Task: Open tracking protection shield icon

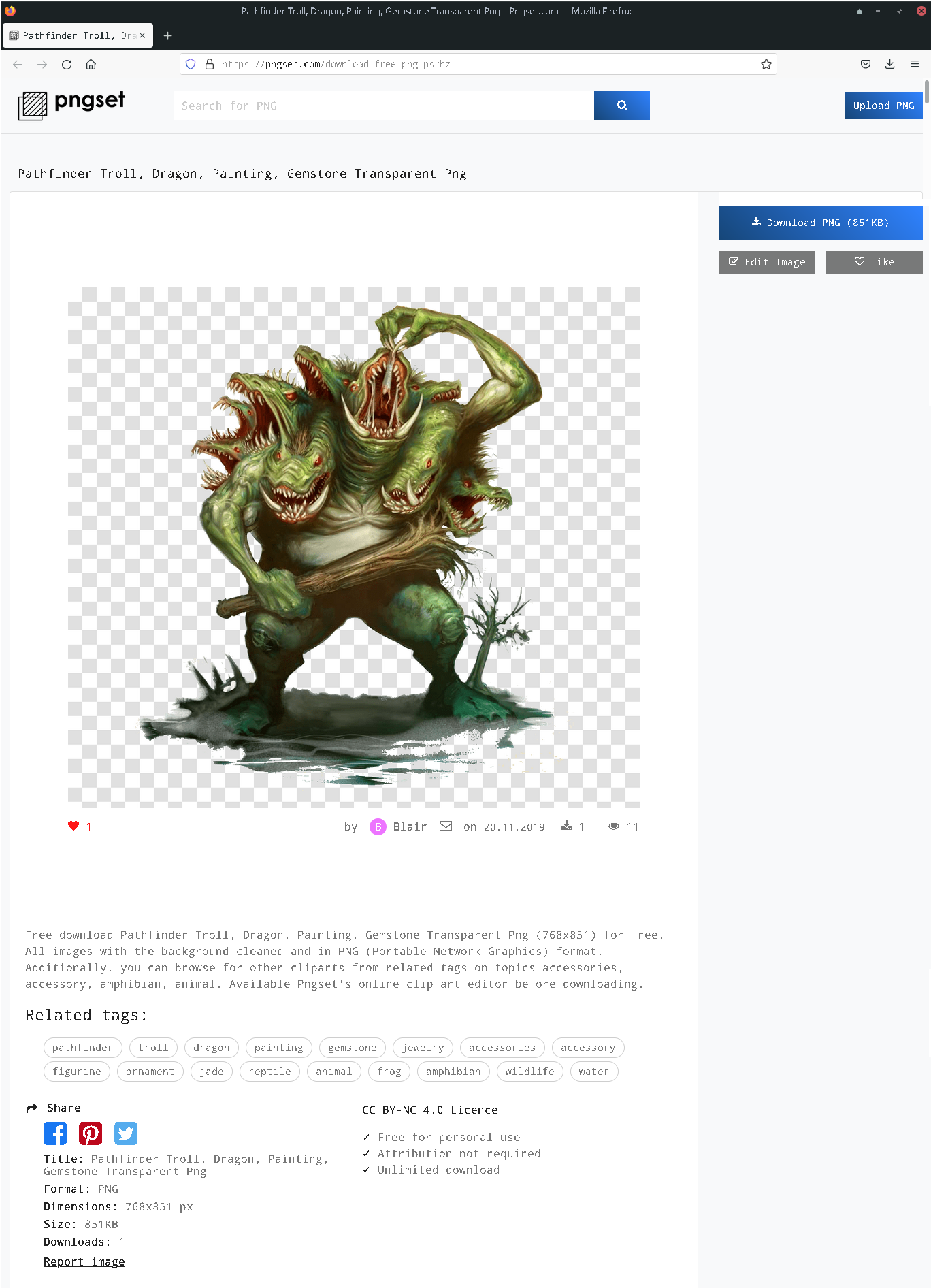Action: (191, 64)
